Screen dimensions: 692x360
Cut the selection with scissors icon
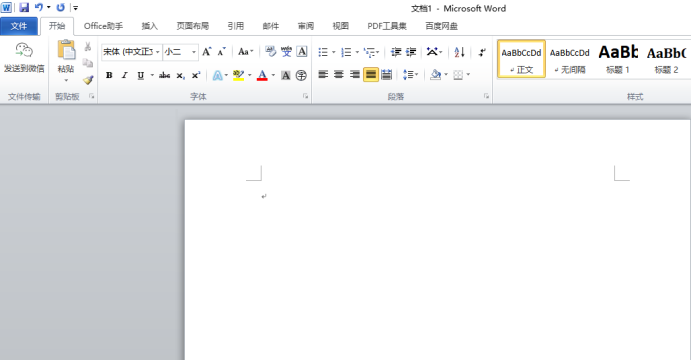click(x=88, y=46)
